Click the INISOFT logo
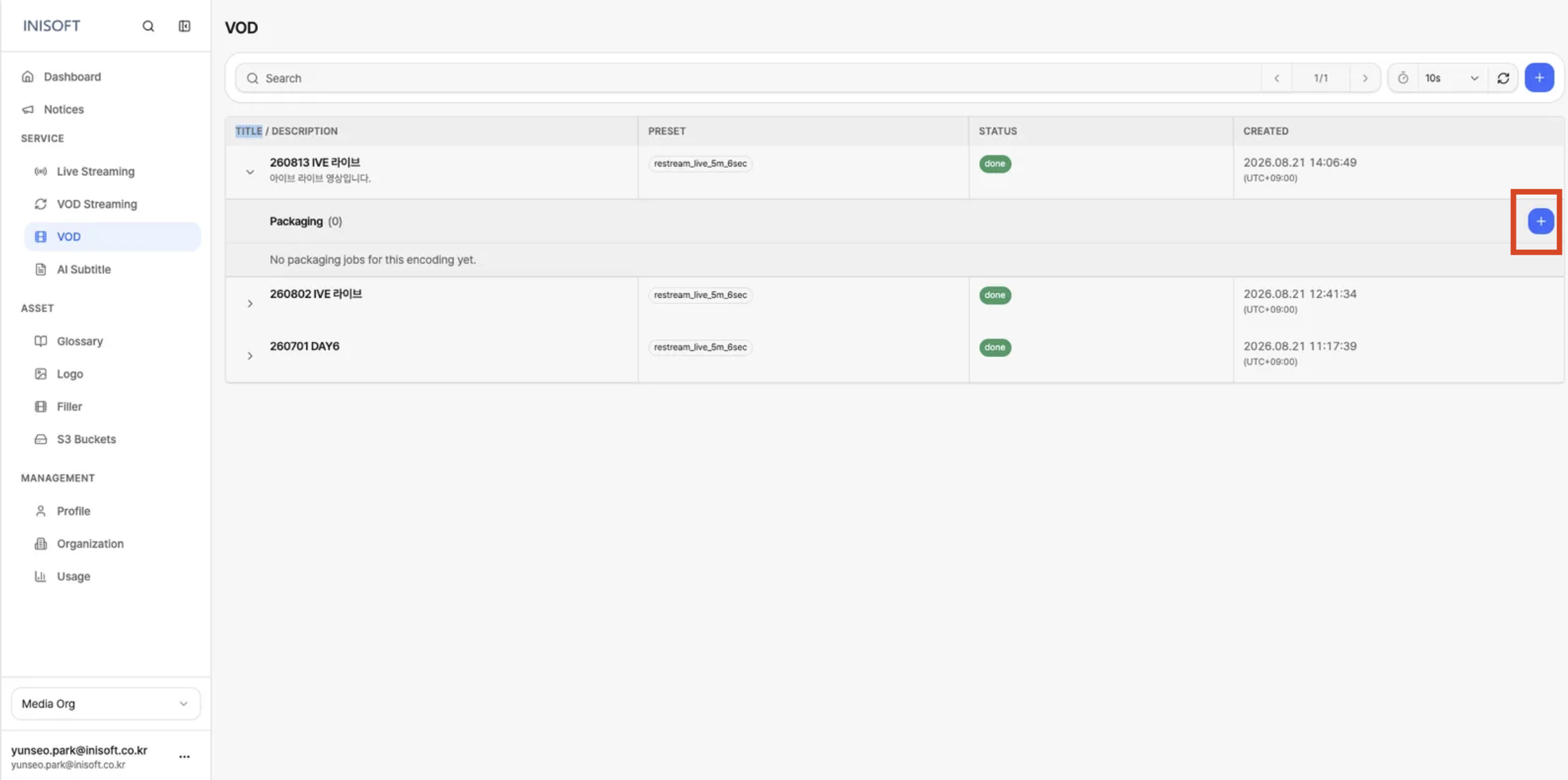The width and height of the screenshot is (1568, 780). tap(52, 26)
